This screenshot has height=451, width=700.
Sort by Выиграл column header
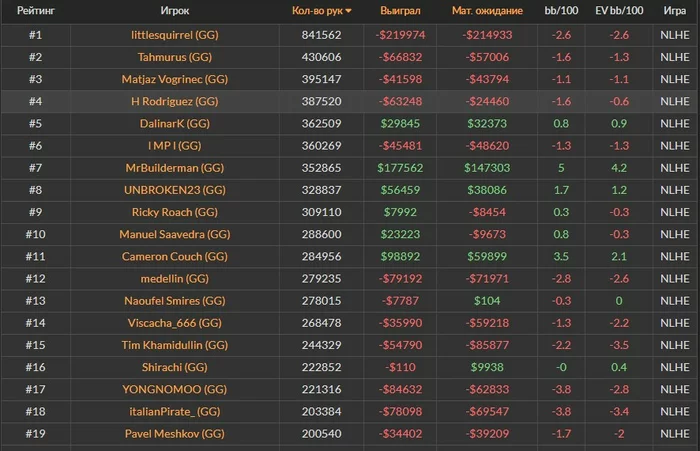point(401,10)
